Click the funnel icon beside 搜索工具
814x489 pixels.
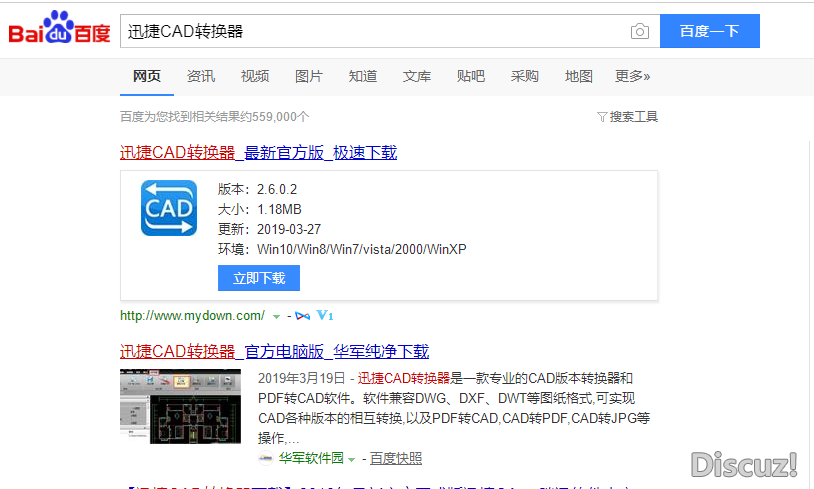[x=601, y=117]
